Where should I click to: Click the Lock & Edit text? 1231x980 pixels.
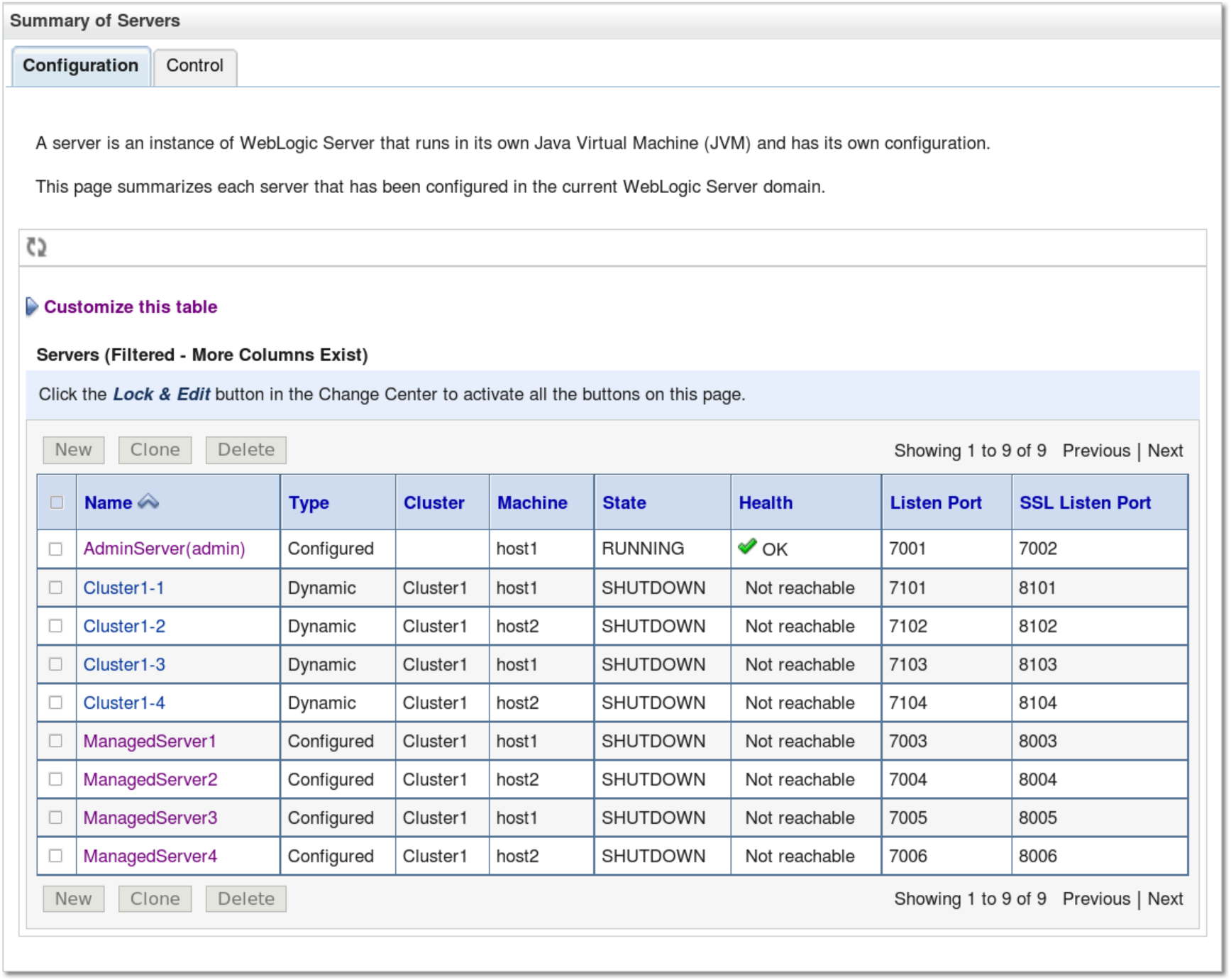(x=162, y=395)
